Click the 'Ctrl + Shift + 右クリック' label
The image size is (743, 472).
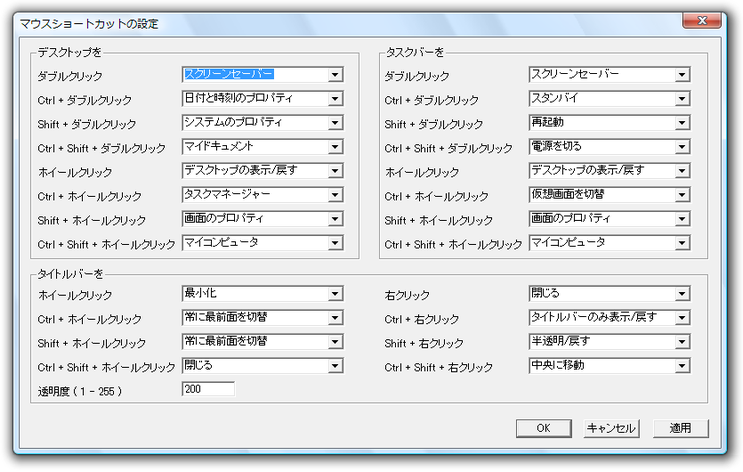click(439, 368)
